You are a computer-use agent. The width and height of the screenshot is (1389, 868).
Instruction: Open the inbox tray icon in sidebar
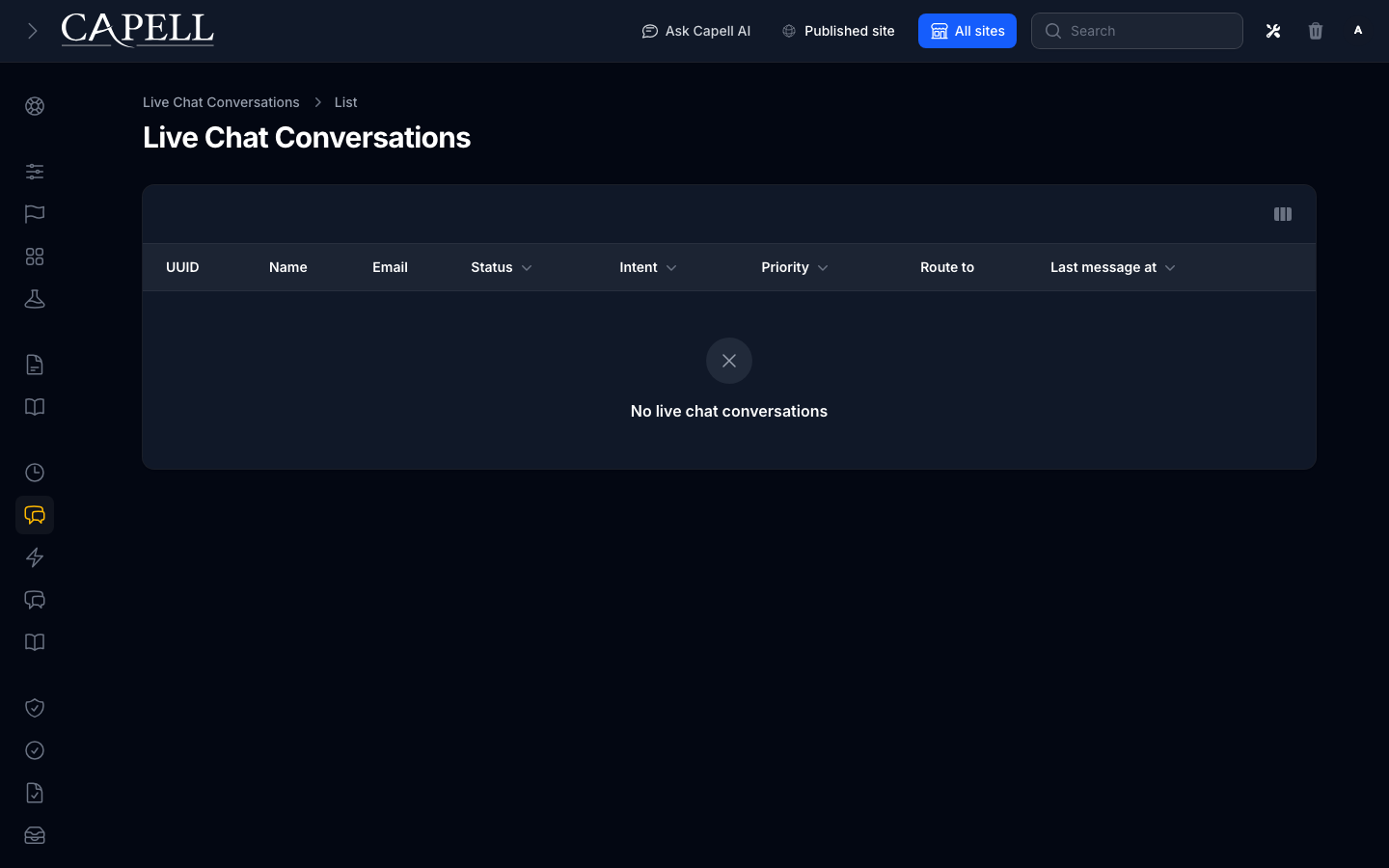[x=35, y=835]
